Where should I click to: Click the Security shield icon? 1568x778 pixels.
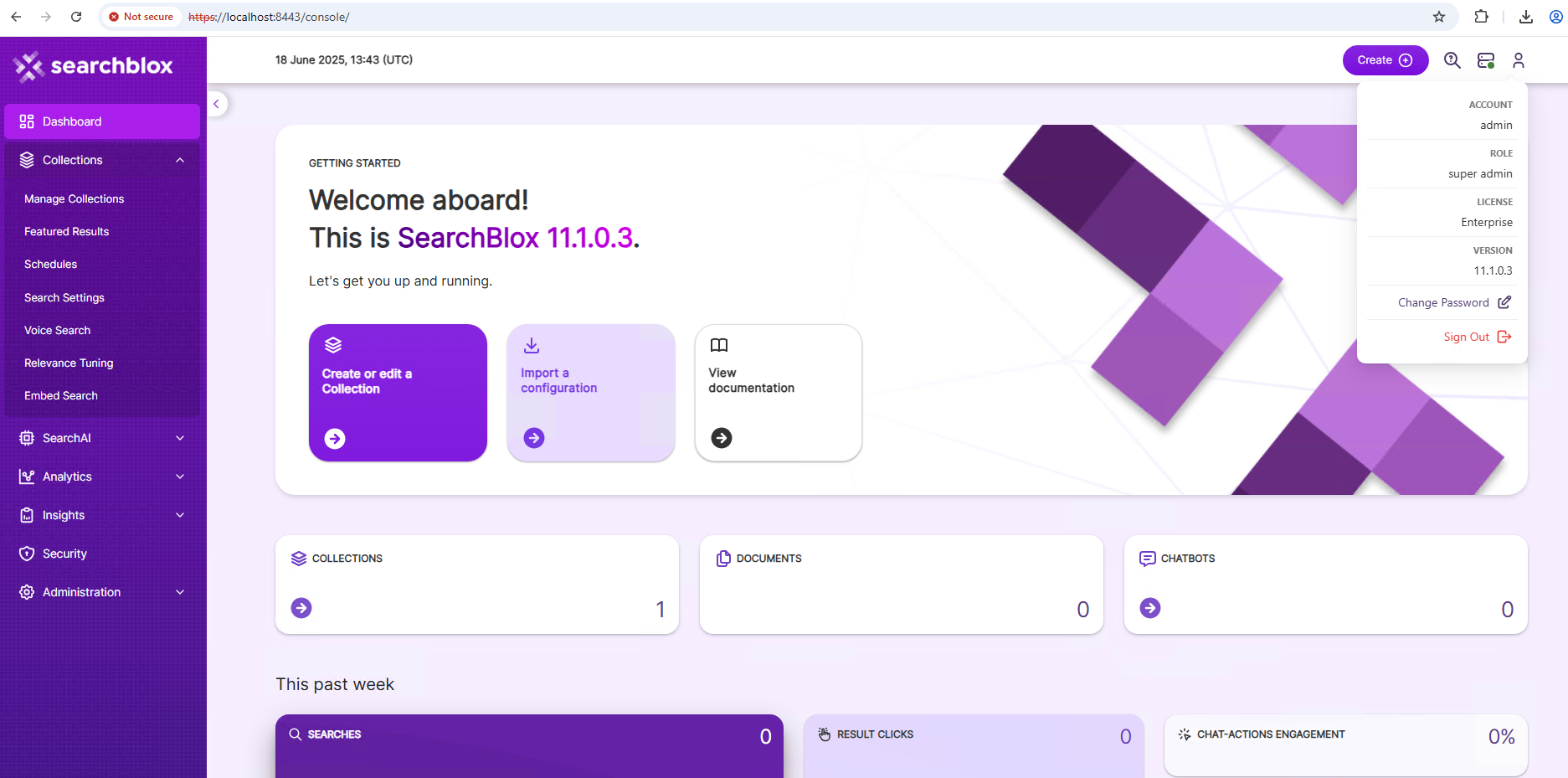pyautogui.click(x=27, y=554)
